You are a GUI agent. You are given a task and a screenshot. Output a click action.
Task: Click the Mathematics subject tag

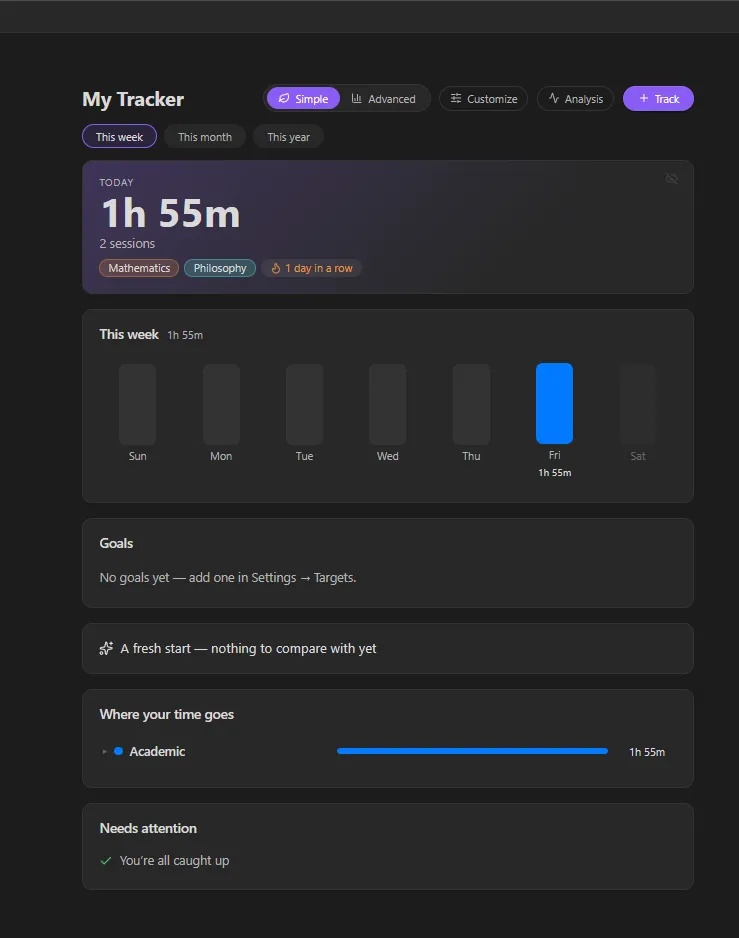click(x=139, y=268)
